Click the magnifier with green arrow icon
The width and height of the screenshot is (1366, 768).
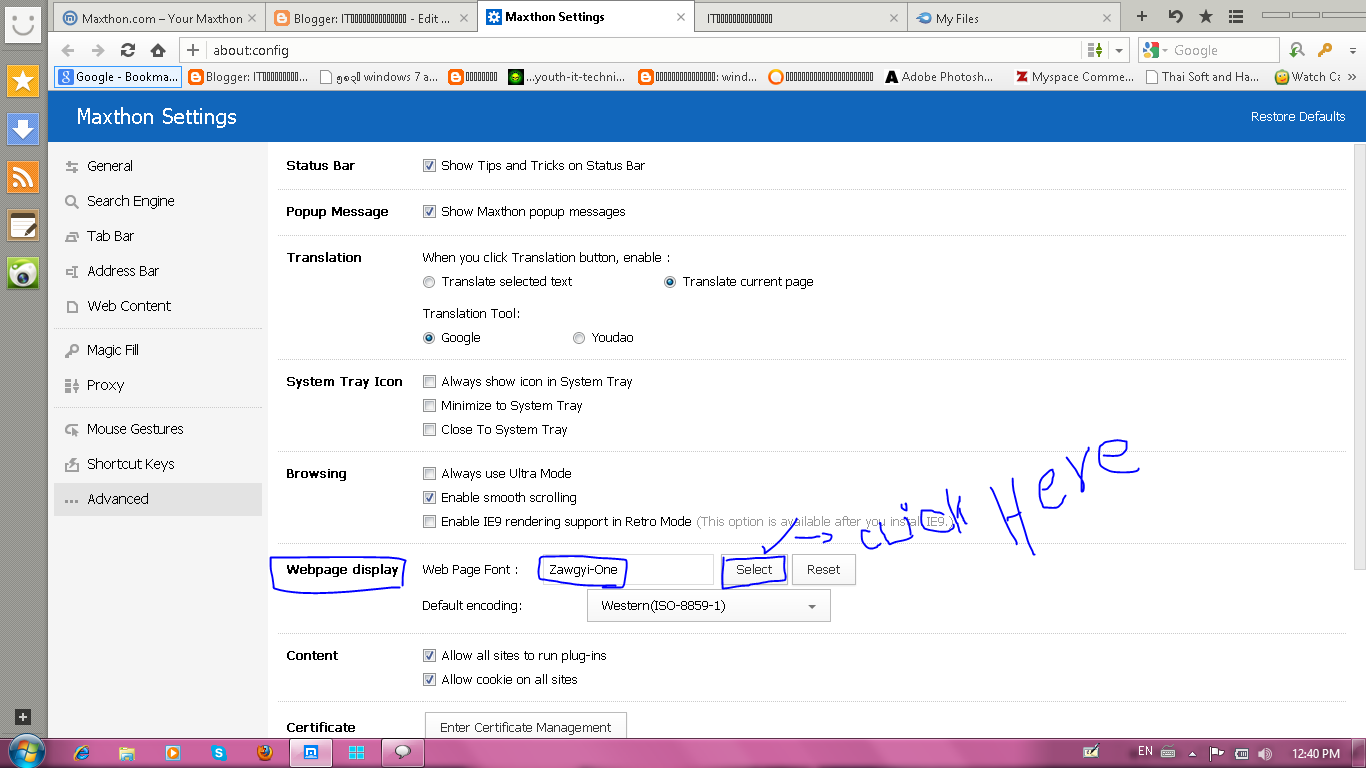click(x=1297, y=50)
